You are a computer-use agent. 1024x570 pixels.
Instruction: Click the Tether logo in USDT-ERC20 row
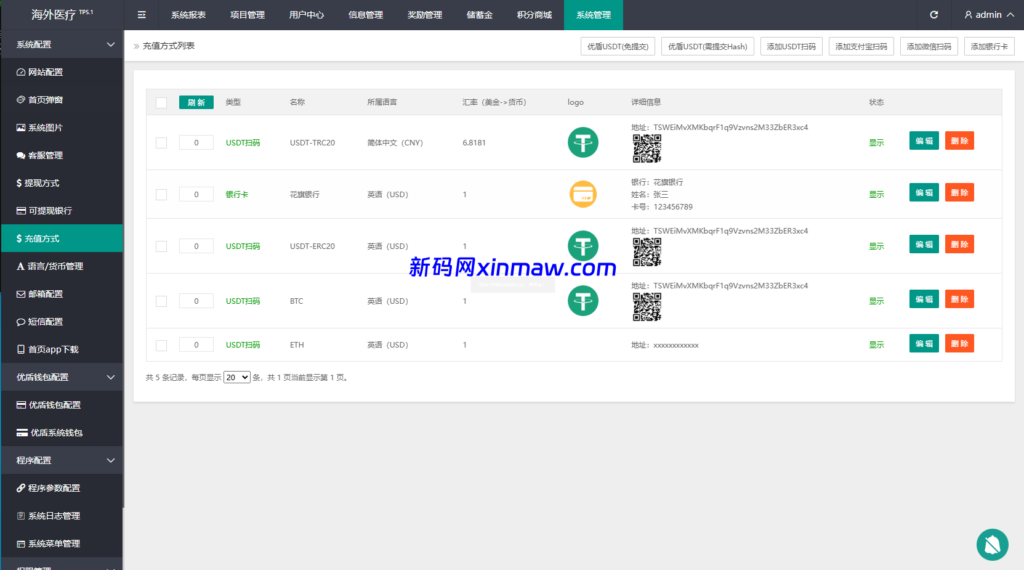pos(583,246)
